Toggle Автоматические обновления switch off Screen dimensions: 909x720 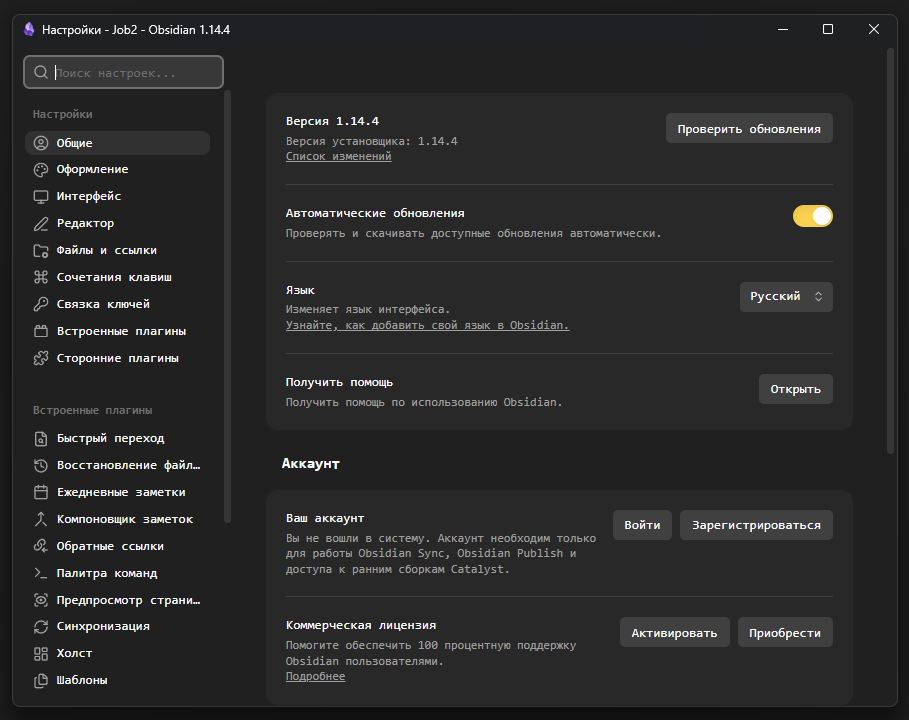[812, 216]
